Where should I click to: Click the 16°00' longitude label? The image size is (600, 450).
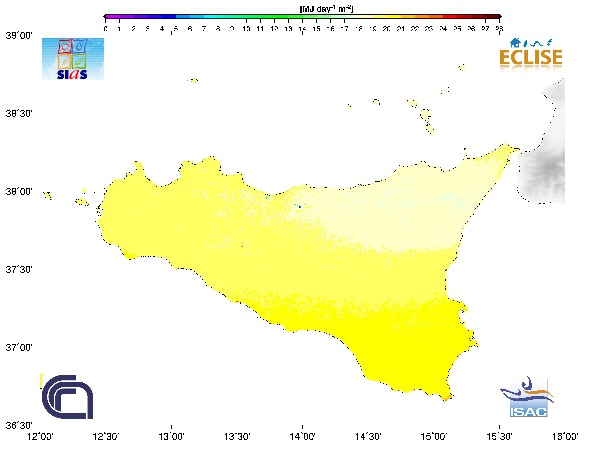coord(565,437)
